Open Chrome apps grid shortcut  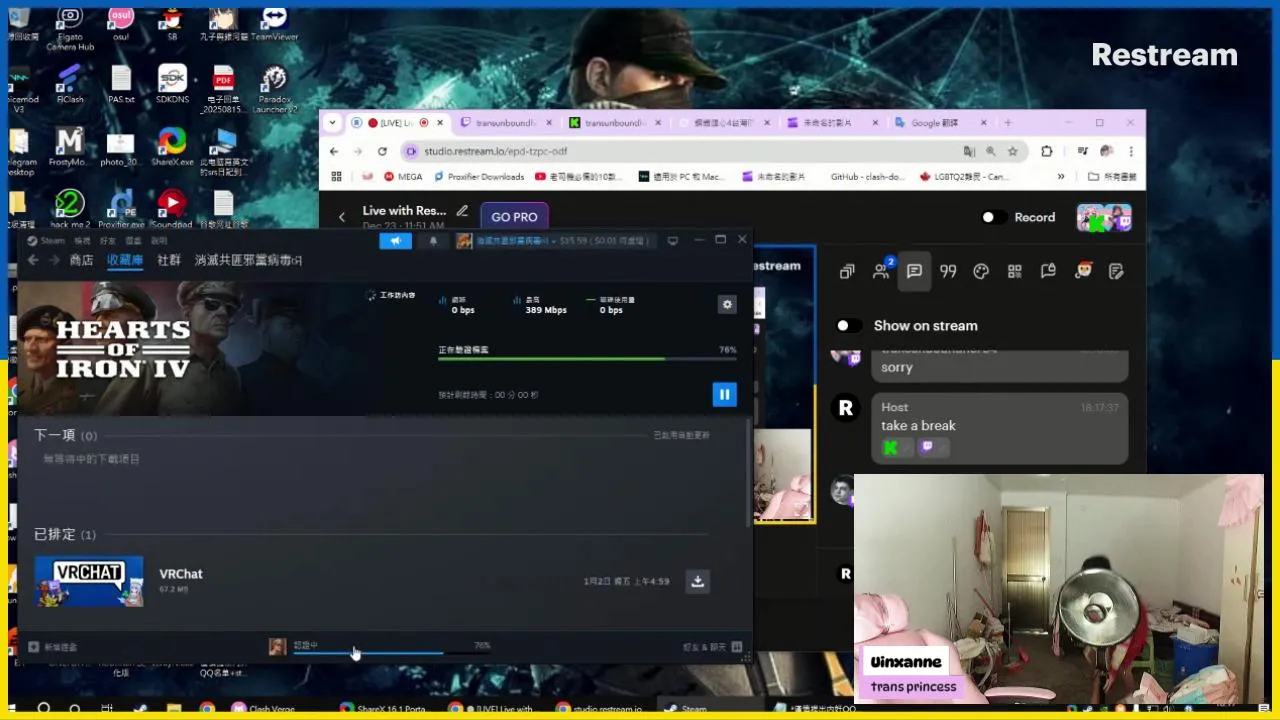pyautogui.click(x=336, y=177)
